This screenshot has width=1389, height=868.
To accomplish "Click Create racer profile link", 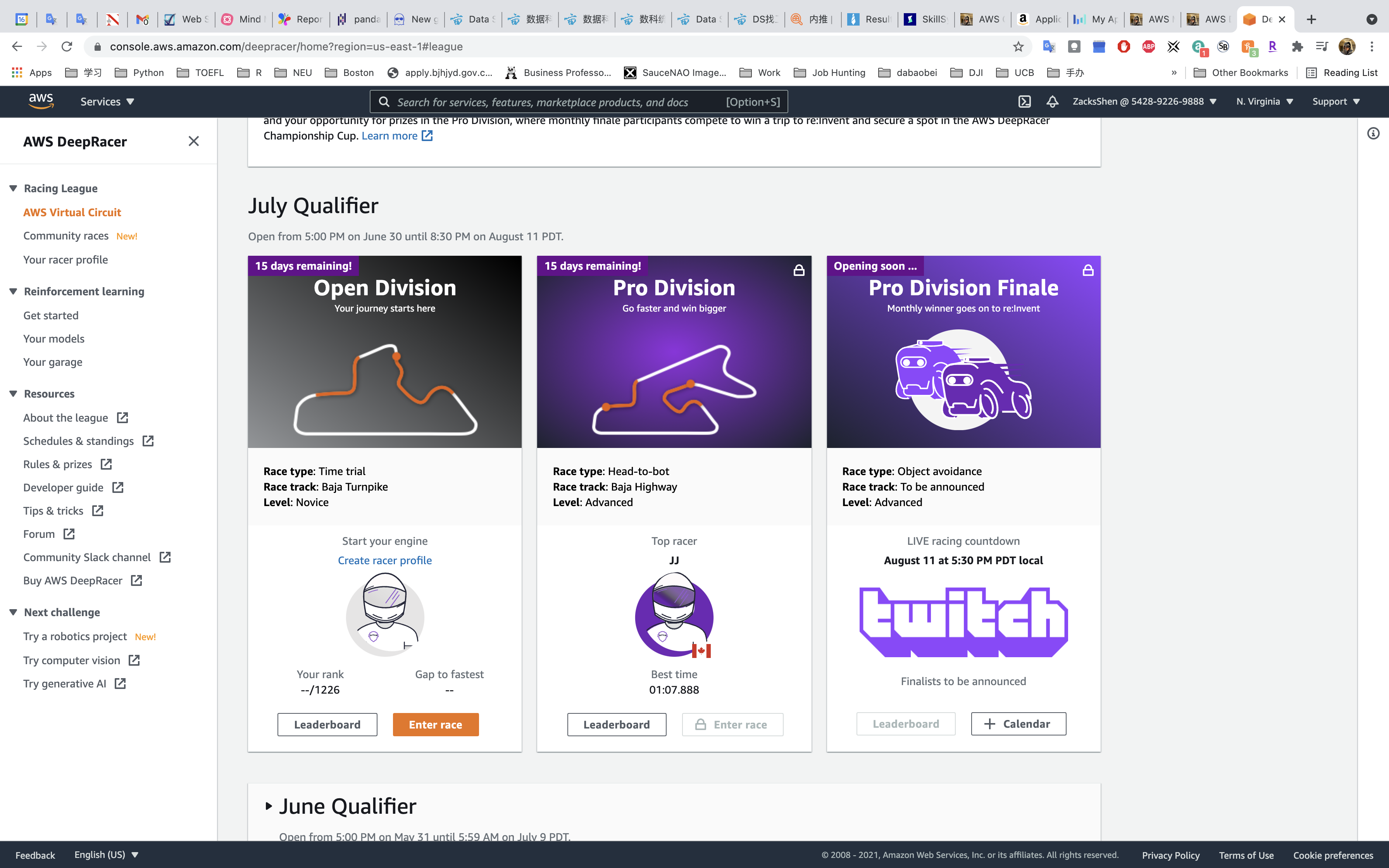I will tap(384, 560).
